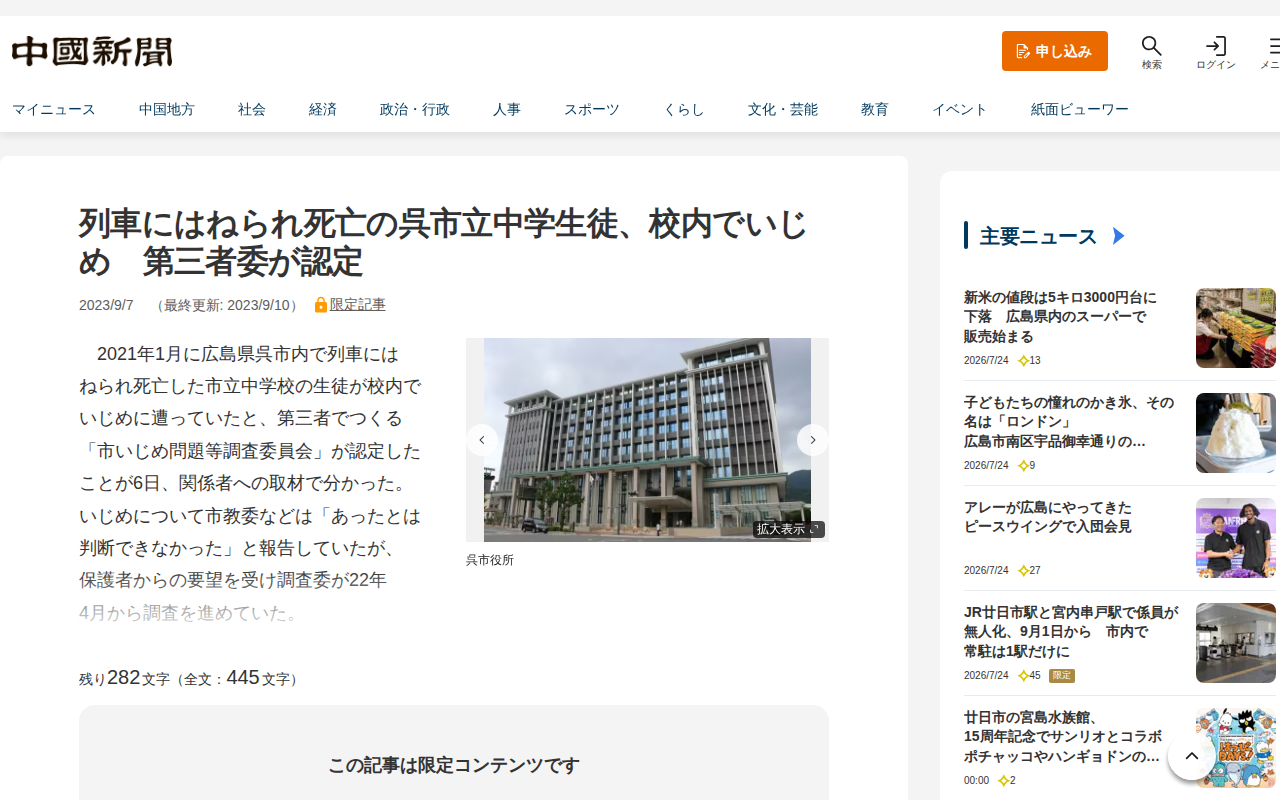Click the 申し込み subscribe button
Viewport: 1280px width, 800px height.
point(1055,51)
